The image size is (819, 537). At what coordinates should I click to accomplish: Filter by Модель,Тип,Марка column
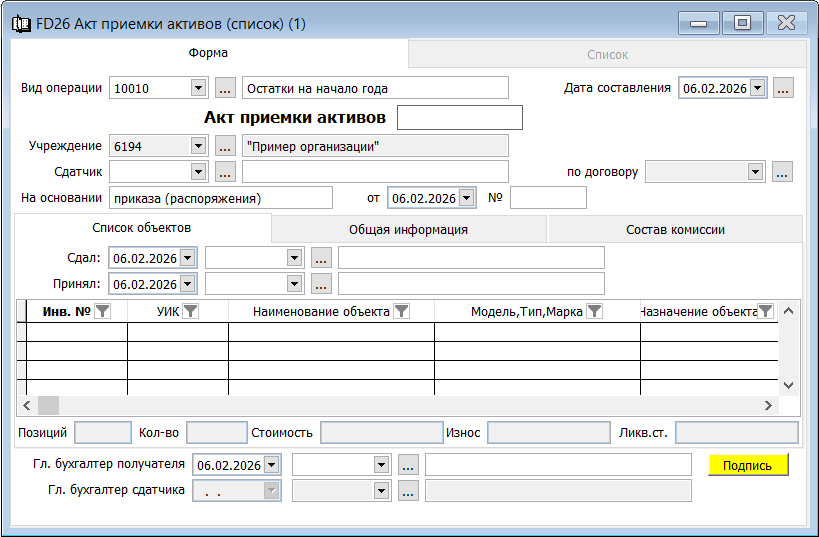pyautogui.click(x=594, y=312)
